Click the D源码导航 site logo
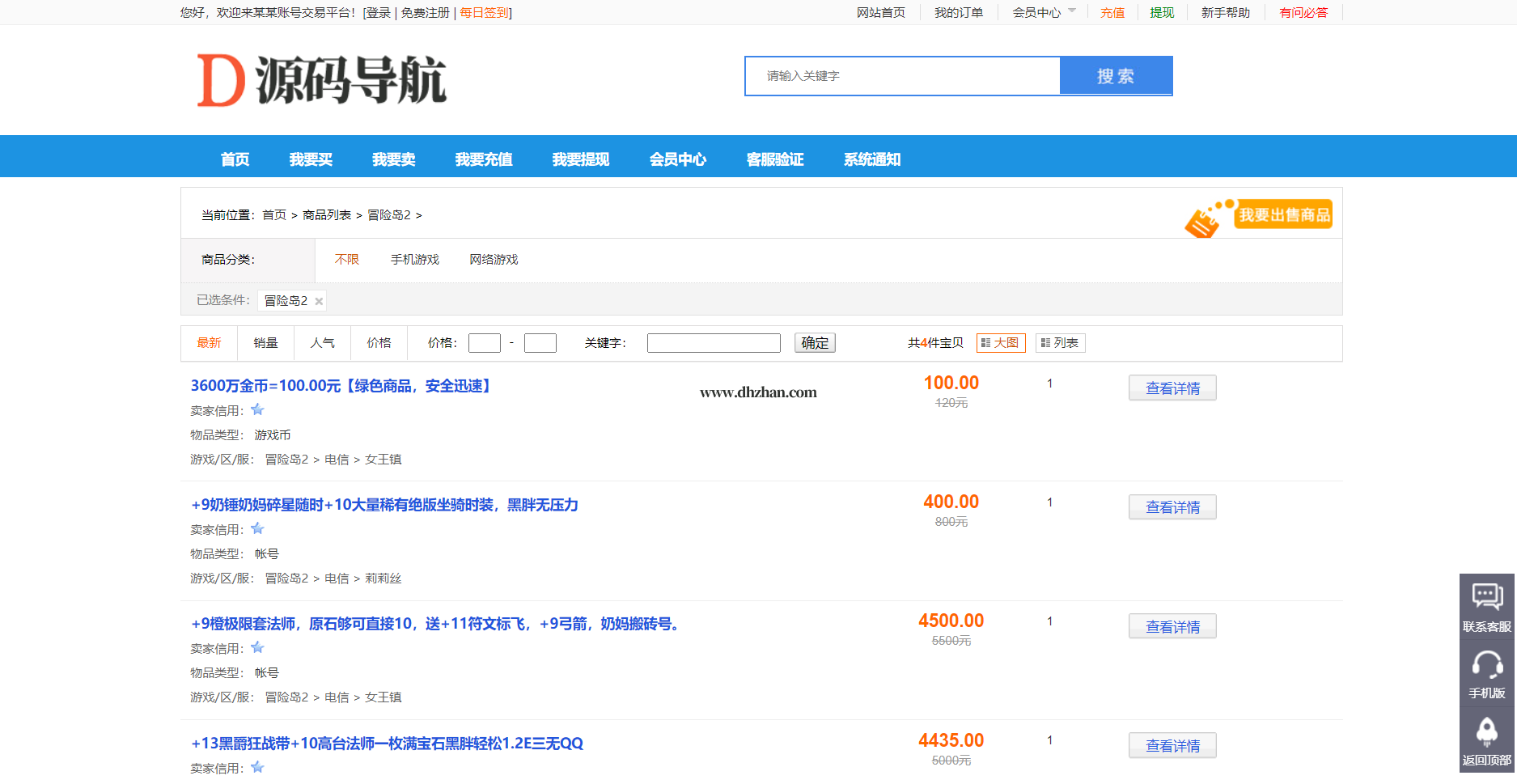 (322, 80)
